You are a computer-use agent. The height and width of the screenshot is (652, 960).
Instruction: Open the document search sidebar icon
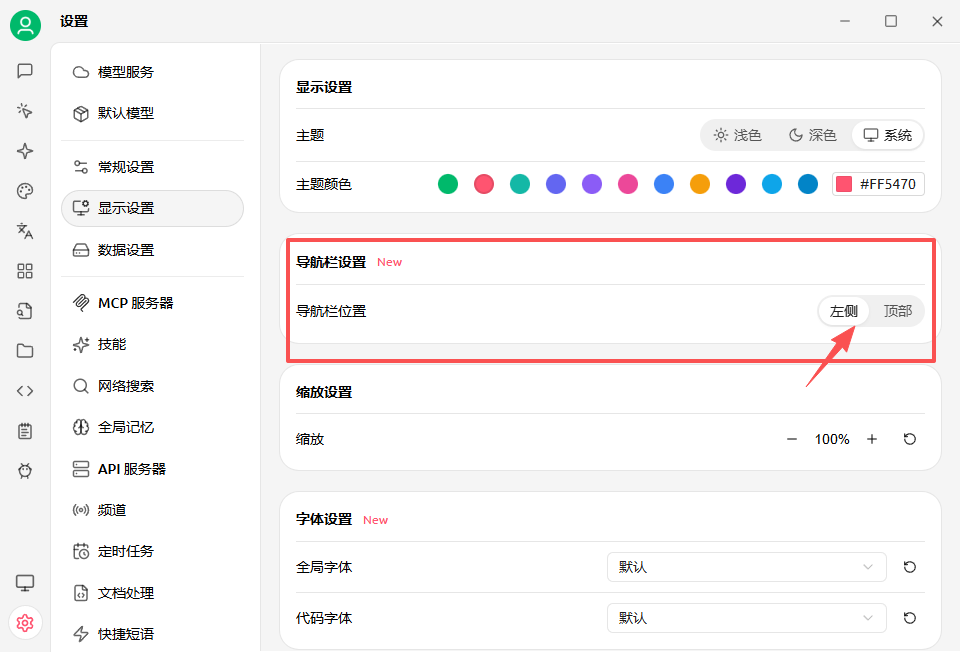[25, 311]
